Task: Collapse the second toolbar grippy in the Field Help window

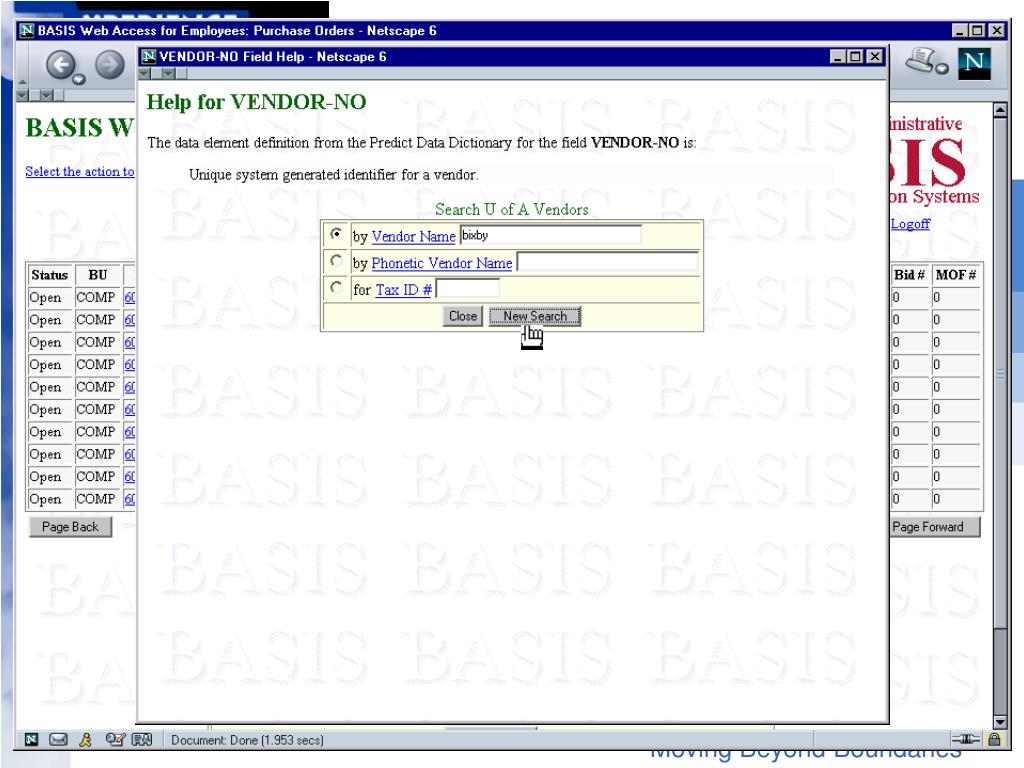Action: coord(168,74)
